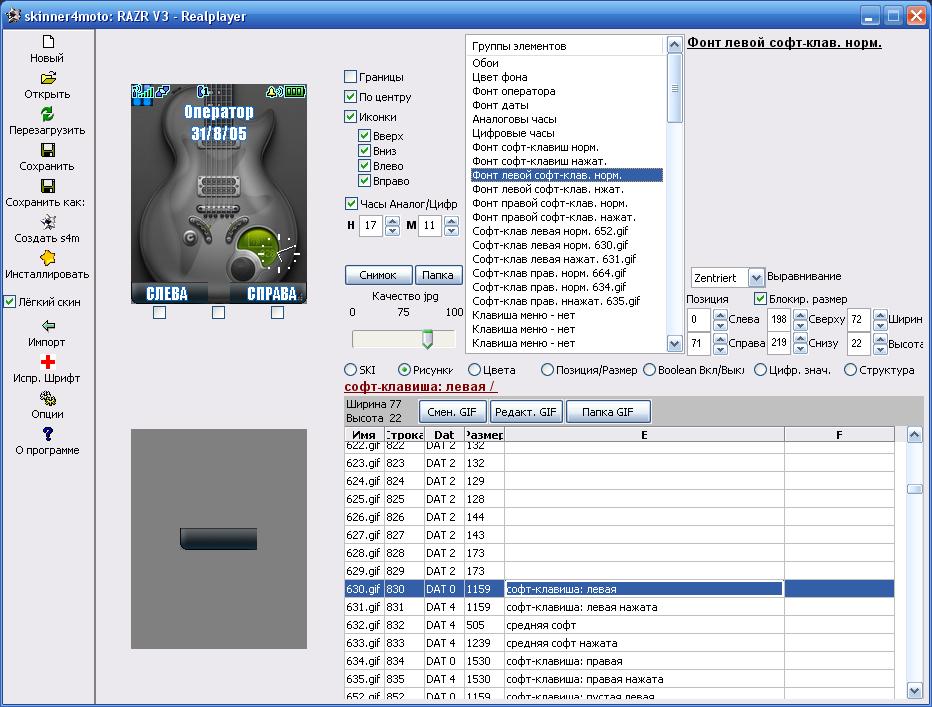Click the skinner4moto title bar app icon
Viewport: 932px width, 707px height.
(x=12, y=15)
